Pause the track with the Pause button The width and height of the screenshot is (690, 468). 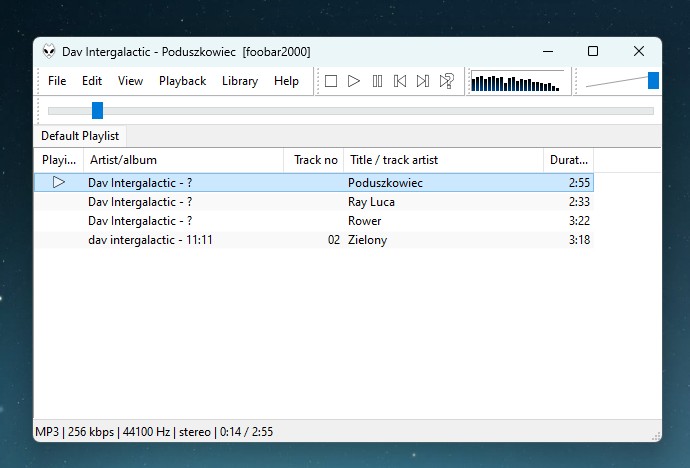pos(377,81)
